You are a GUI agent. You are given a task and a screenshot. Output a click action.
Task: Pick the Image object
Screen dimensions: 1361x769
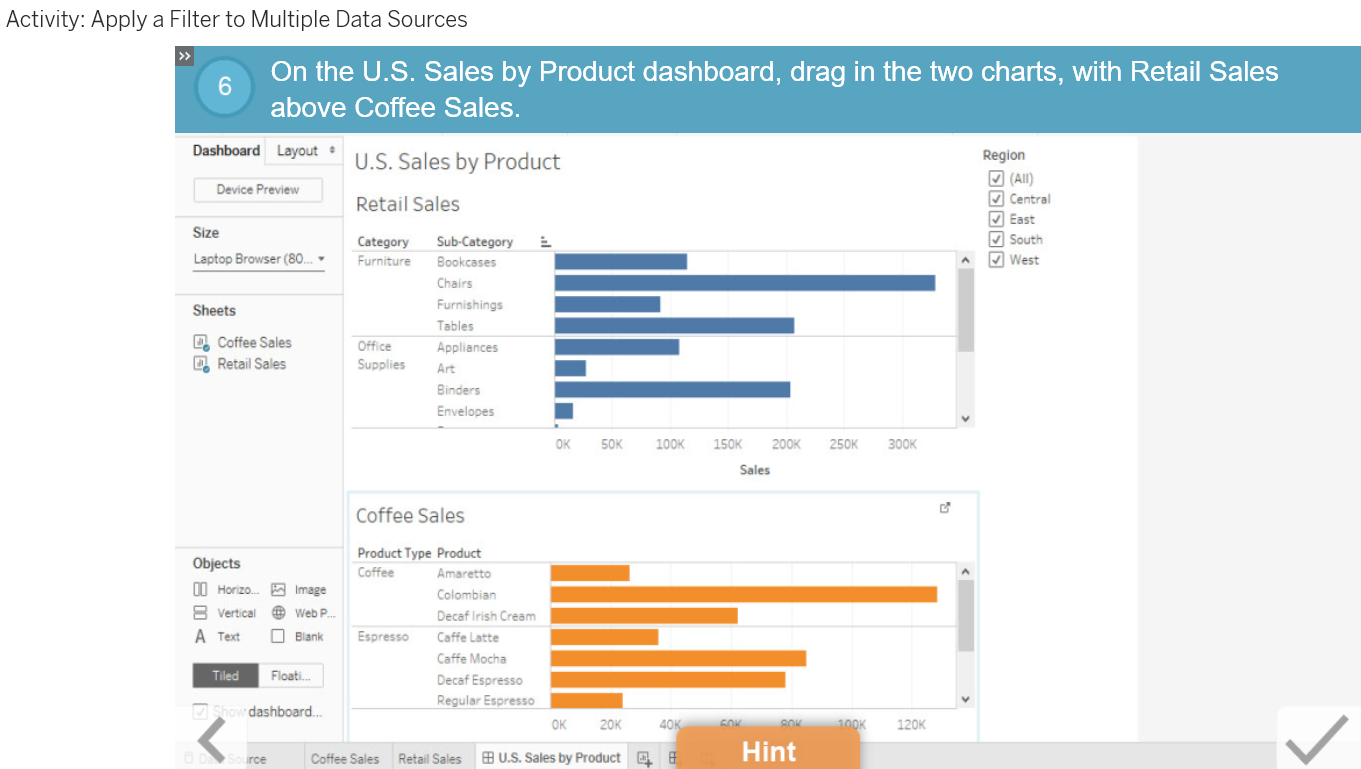[299, 590]
